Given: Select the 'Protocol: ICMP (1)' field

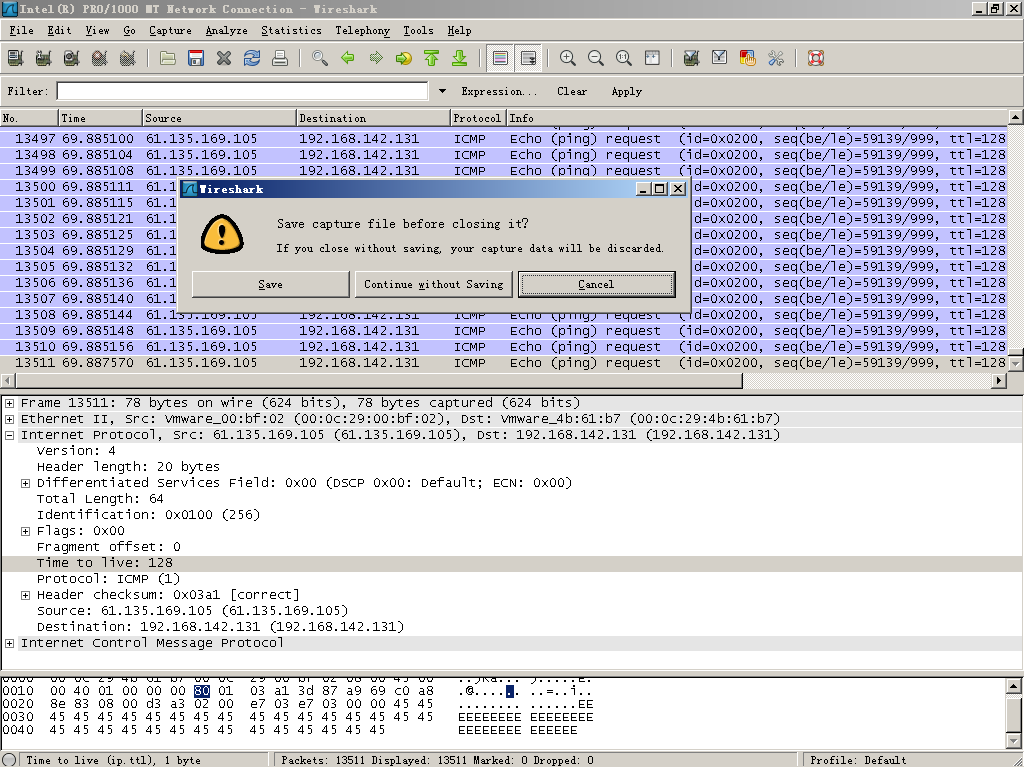Looking at the screenshot, I should 108,579.
